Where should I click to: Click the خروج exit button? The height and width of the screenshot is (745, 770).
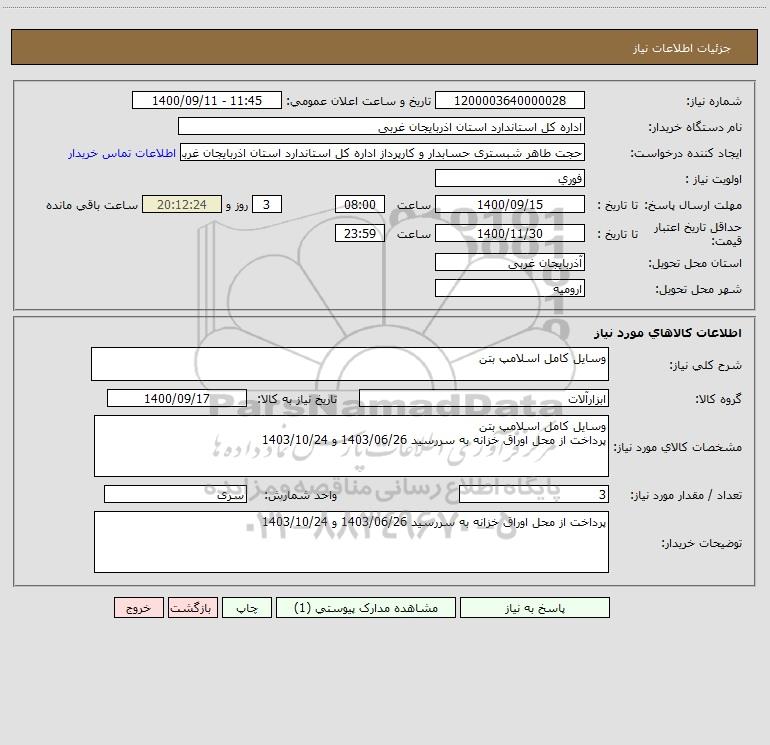pyautogui.click(x=138, y=607)
